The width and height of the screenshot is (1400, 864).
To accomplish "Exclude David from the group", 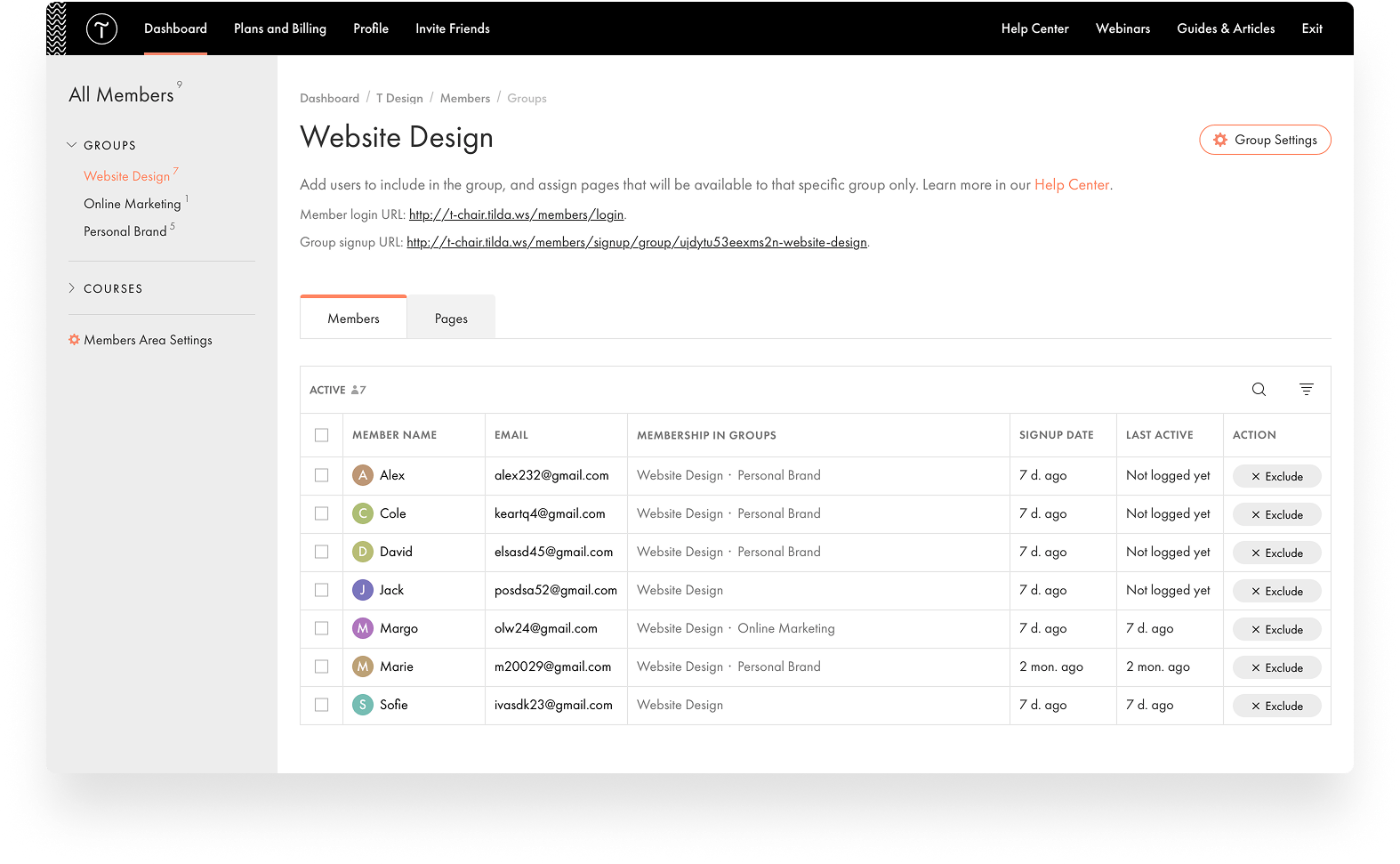I will pyautogui.click(x=1276, y=553).
